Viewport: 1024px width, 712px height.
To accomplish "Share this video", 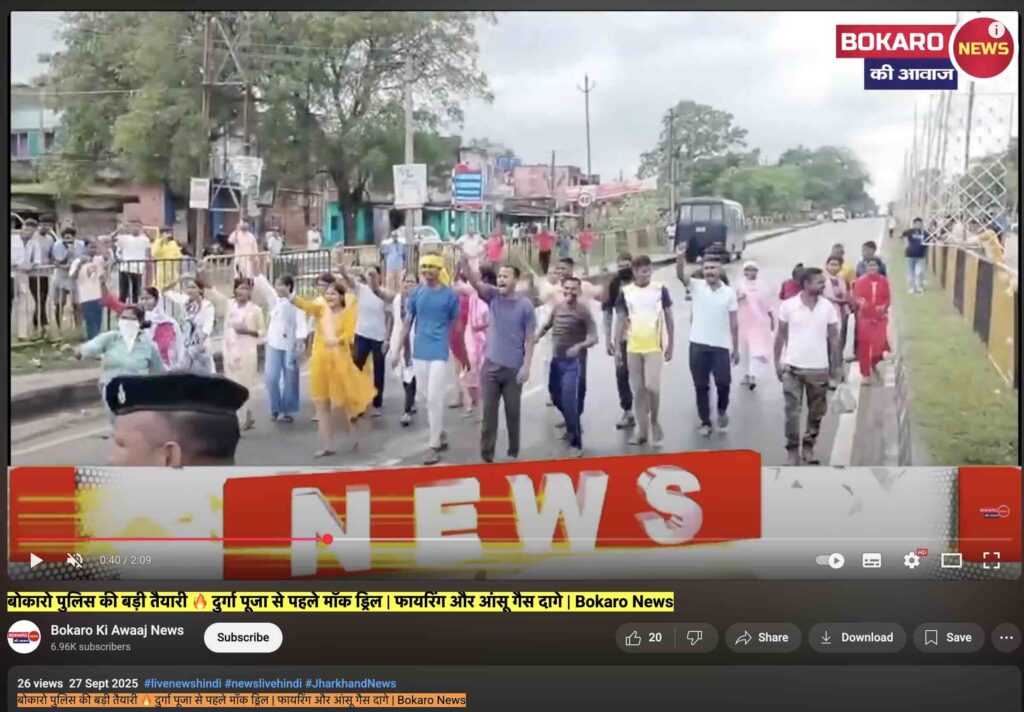I will [x=762, y=638].
